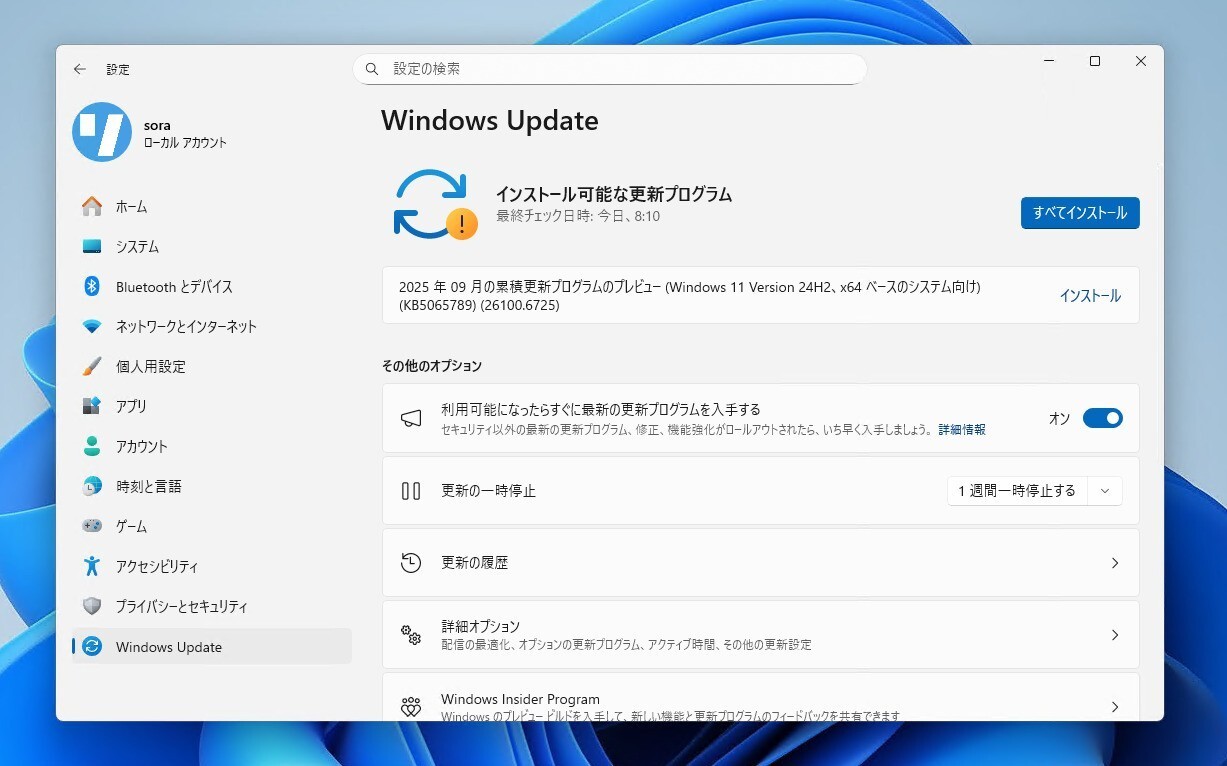This screenshot has height=766, width=1227.
Task: Select プライバシーとセキュリティ category
Action: pos(212,606)
